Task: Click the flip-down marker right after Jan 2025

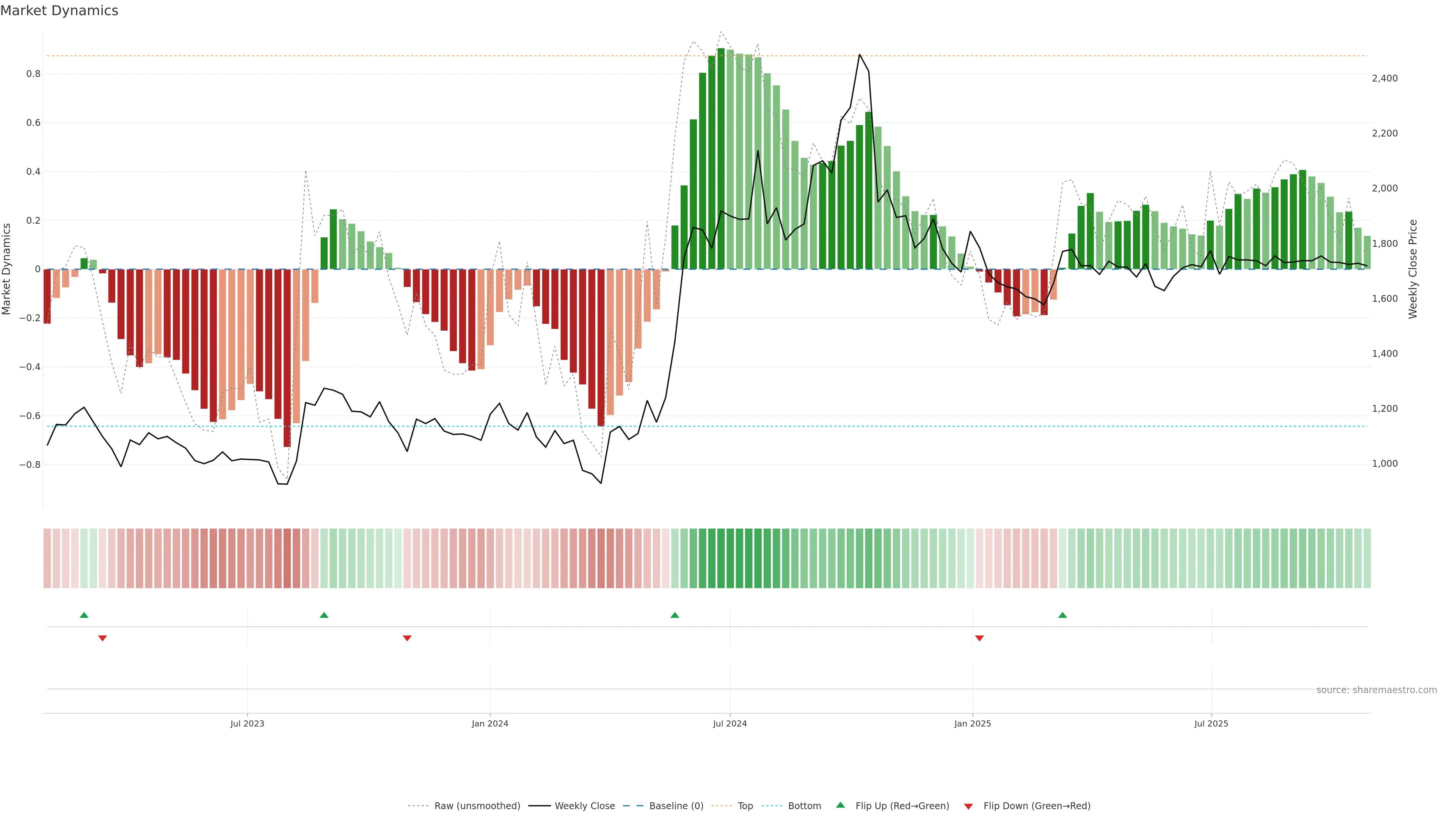Action: tap(979, 638)
